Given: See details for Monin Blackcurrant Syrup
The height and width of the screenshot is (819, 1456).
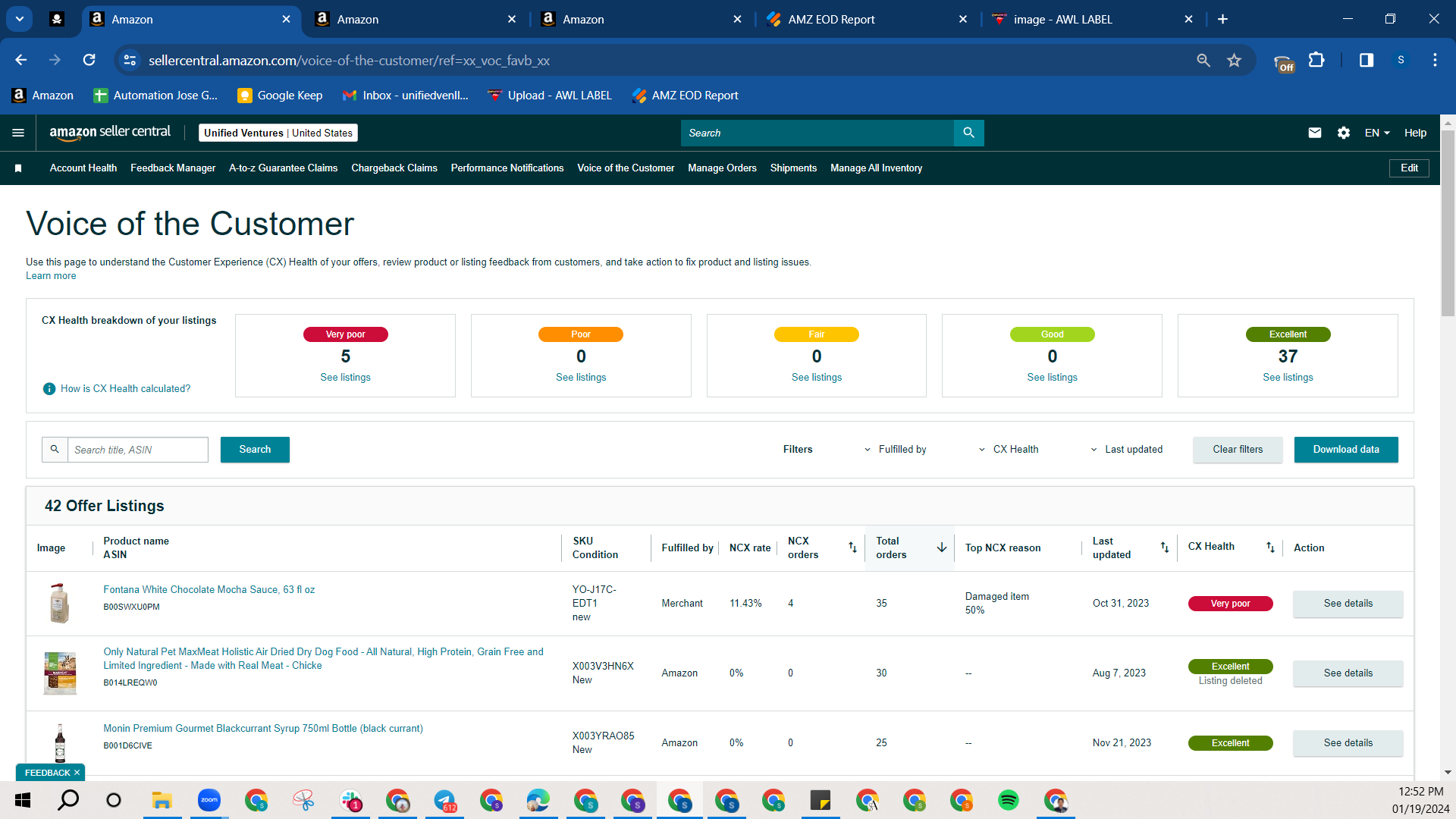Looking at the screenshot, I should 1348,743.
